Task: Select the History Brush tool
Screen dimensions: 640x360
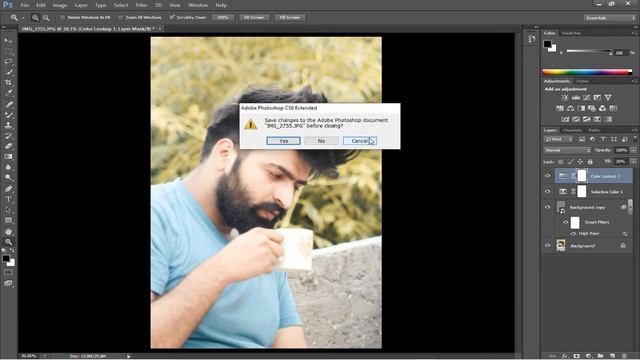Action: tap(8, 136)
